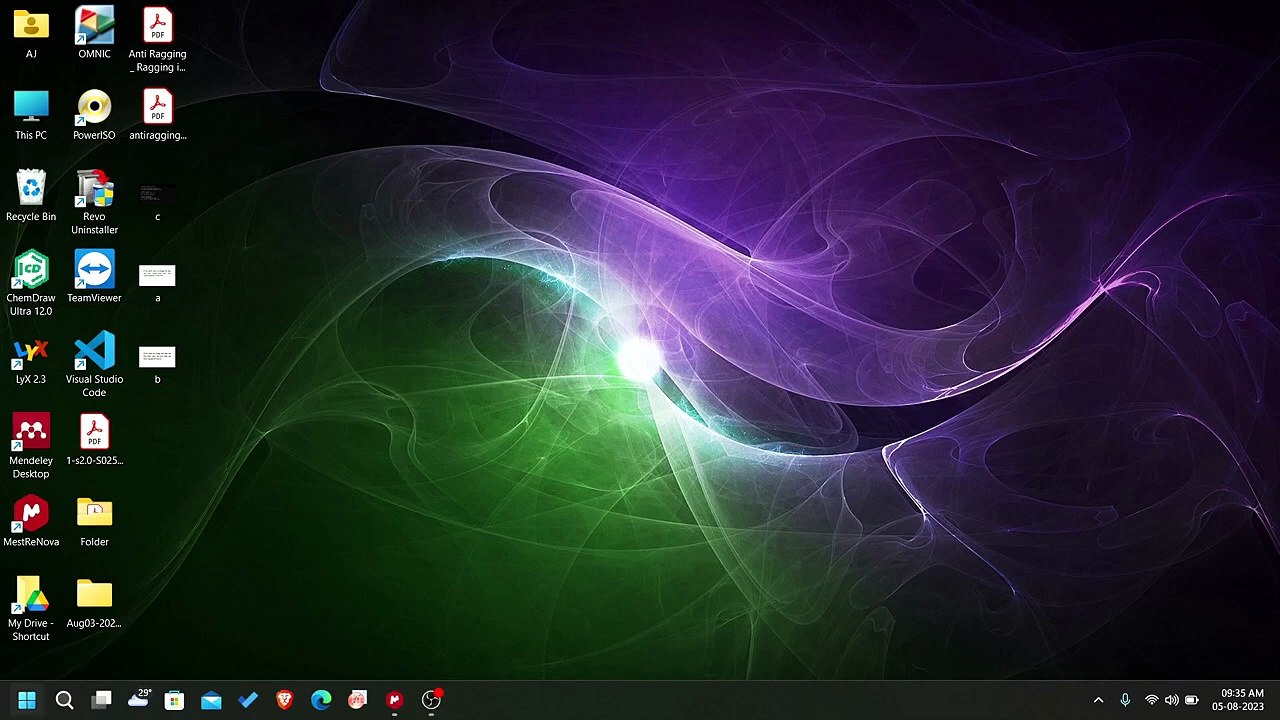1280x720 pixels.
Task: Show hidden system tray icons
Action: [1098, 700]
